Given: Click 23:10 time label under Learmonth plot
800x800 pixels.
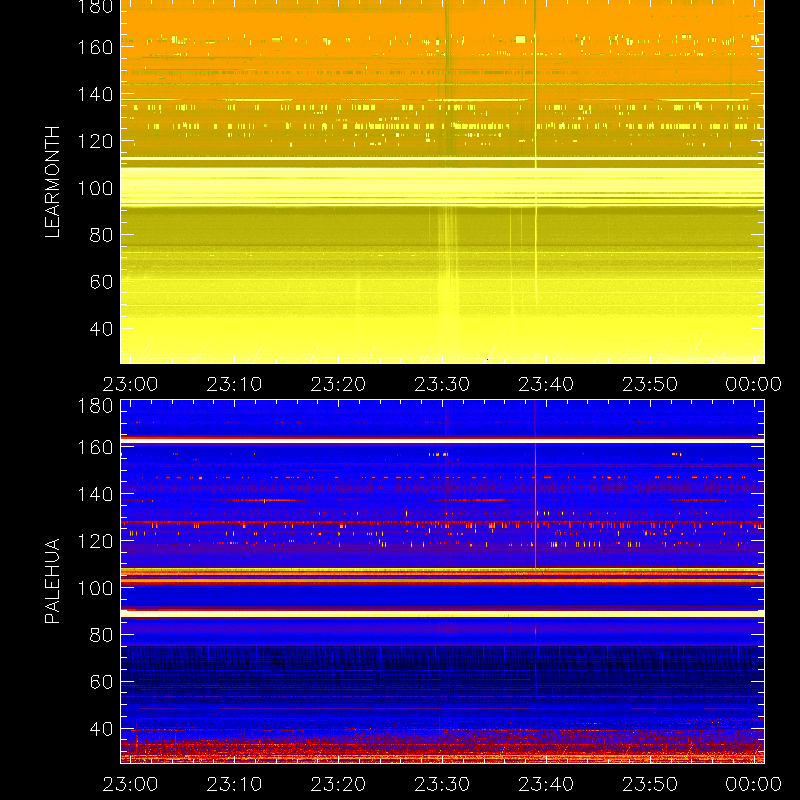Looking at the screenshot, I should 234,384.
